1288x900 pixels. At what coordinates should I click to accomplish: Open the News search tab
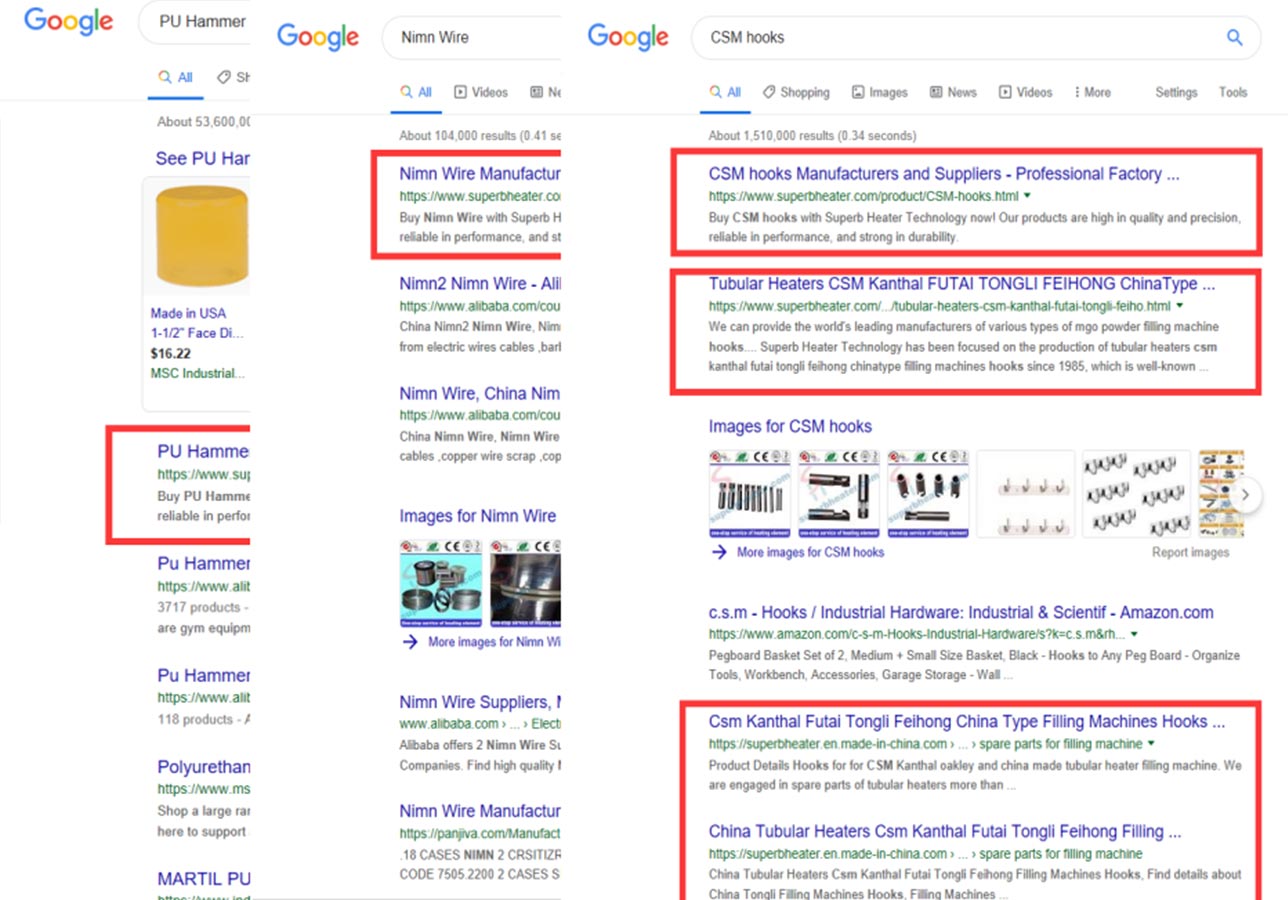[953, 92]
